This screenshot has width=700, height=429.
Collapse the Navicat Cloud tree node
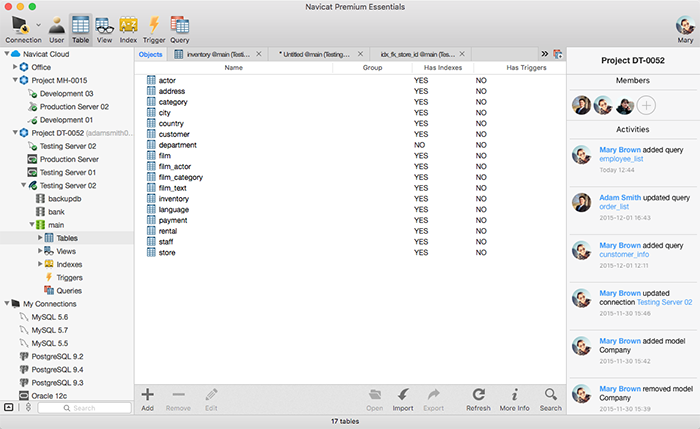(x=7, y=54)
